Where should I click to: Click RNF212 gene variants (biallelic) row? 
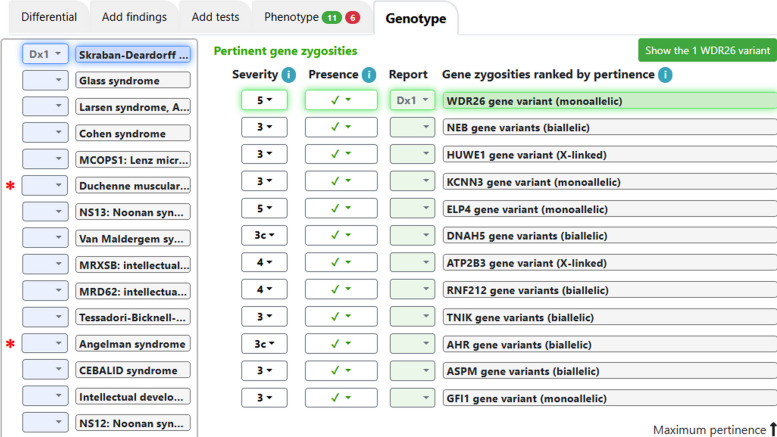pyautogui.click(x=610, y=290)
